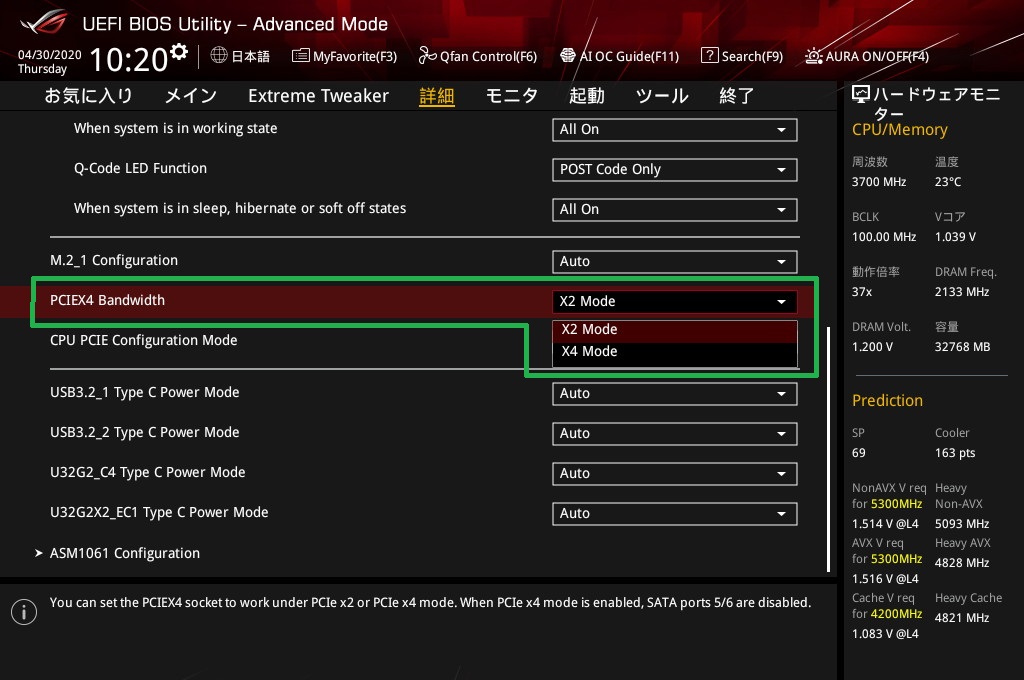Open the clock settings gear icon
The image size is (1024, 680).
tap(178, 51)
